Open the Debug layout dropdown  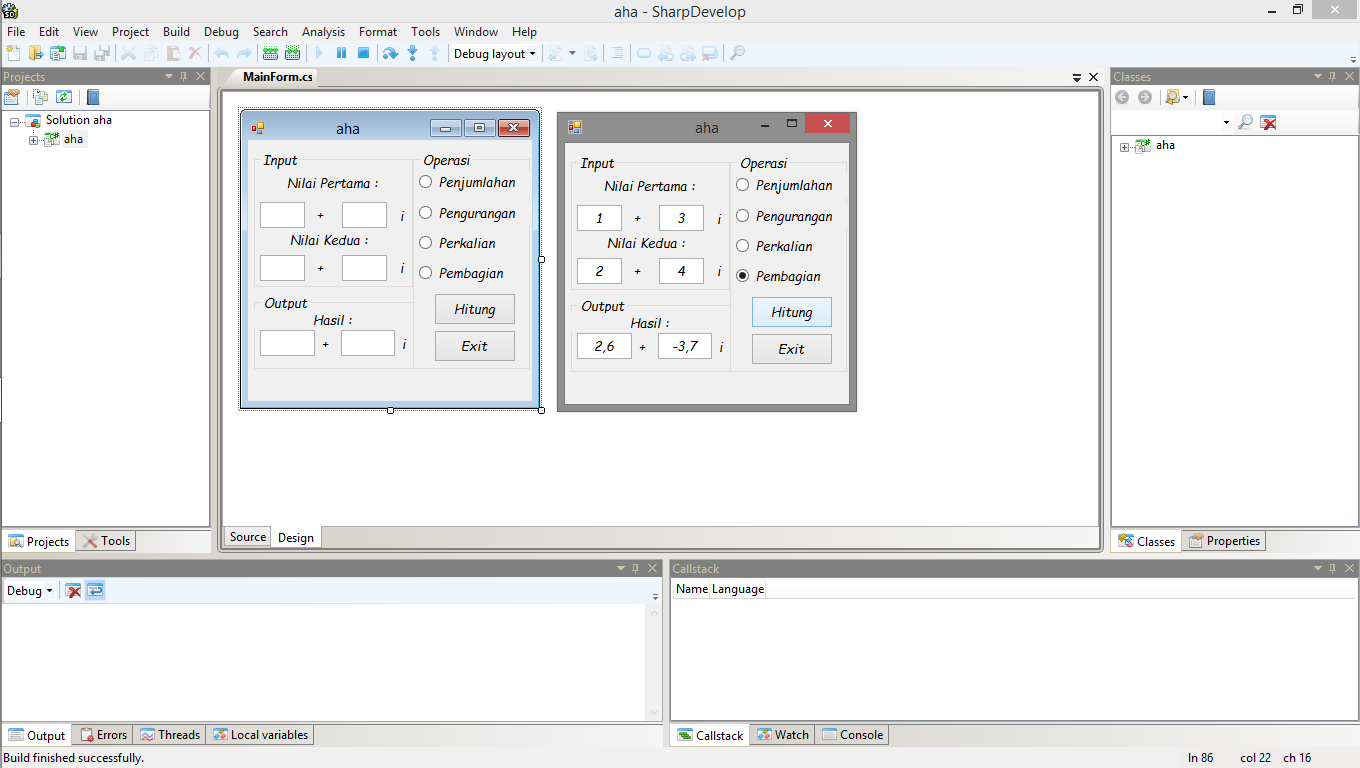[494, 53]
